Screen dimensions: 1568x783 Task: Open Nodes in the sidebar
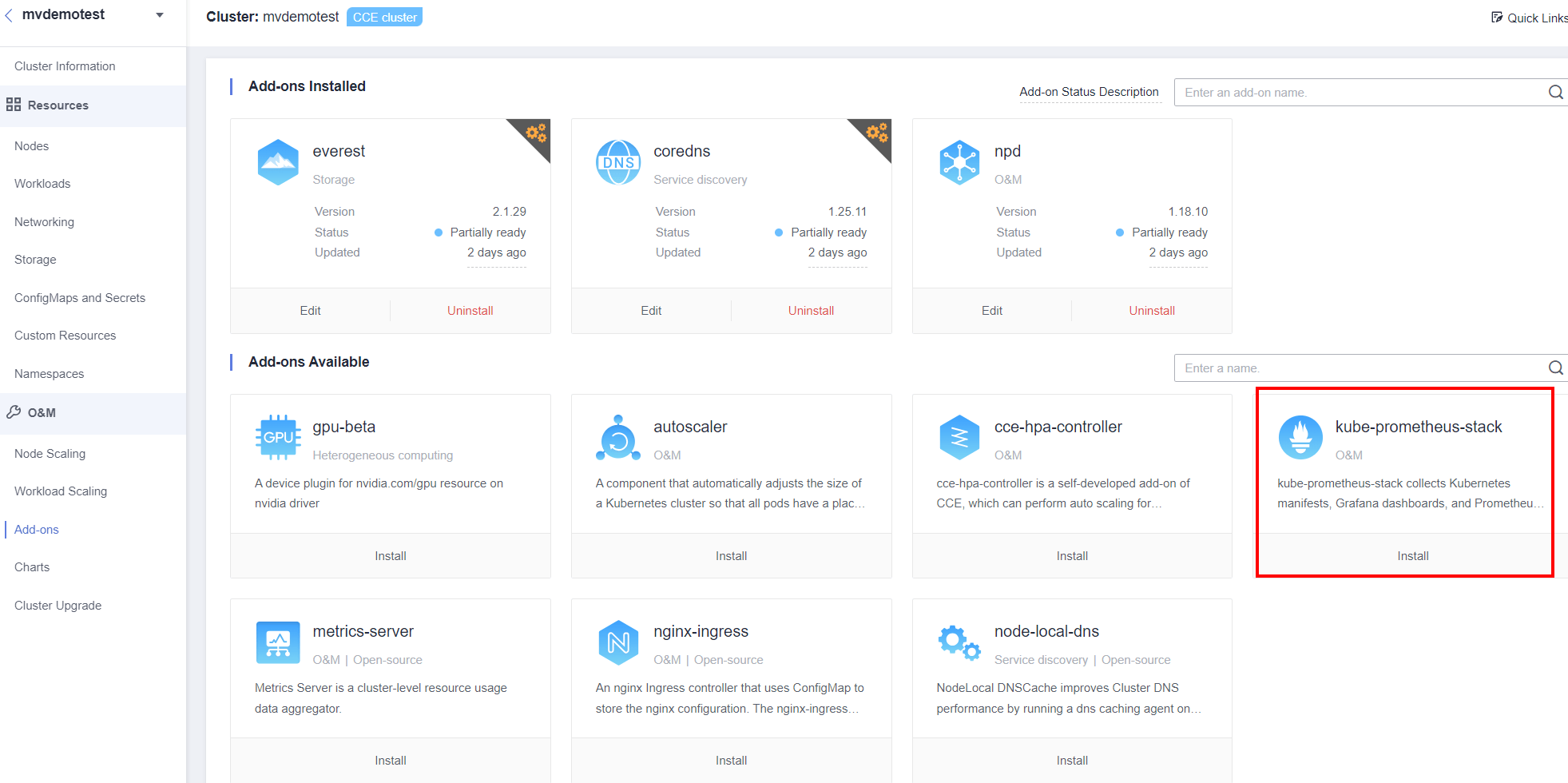pyautogui.click(x=32, y=146)
